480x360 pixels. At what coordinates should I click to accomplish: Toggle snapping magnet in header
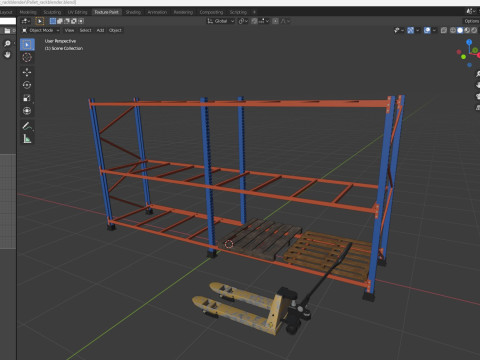[255, 21]
